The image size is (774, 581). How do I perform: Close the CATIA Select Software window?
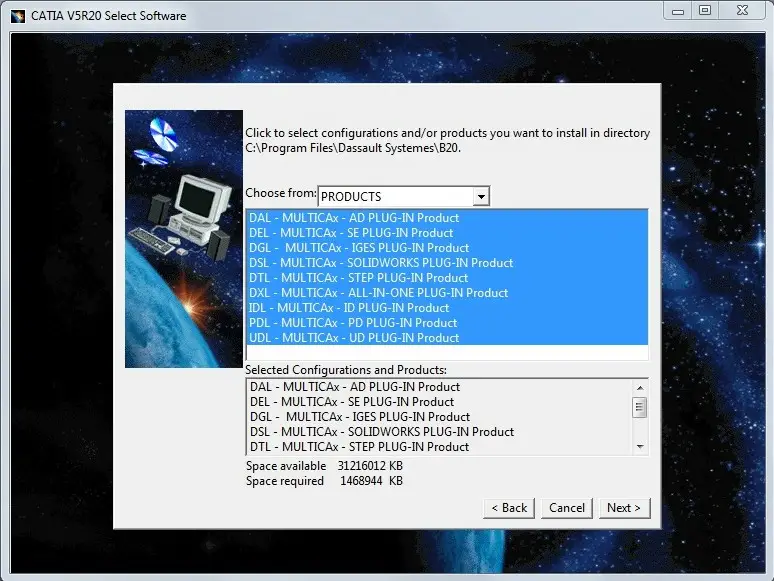[742, 11]
